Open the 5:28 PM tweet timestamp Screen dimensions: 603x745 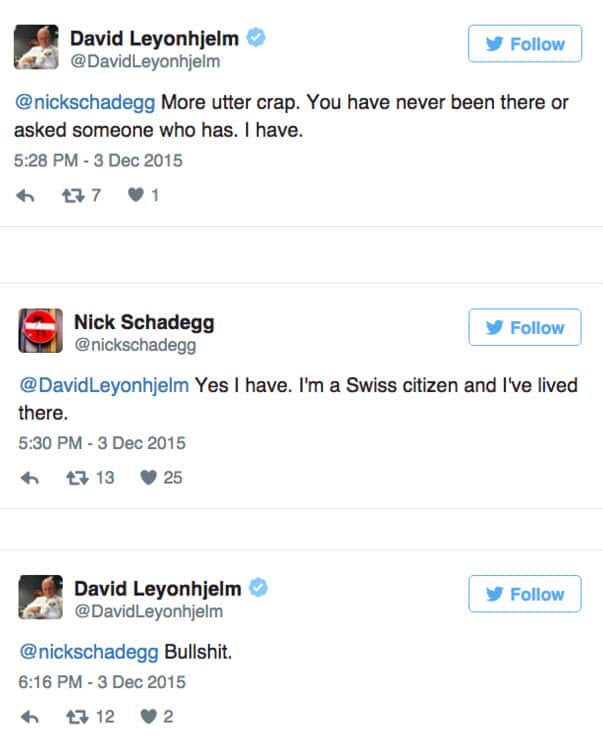tap(100, 160)
